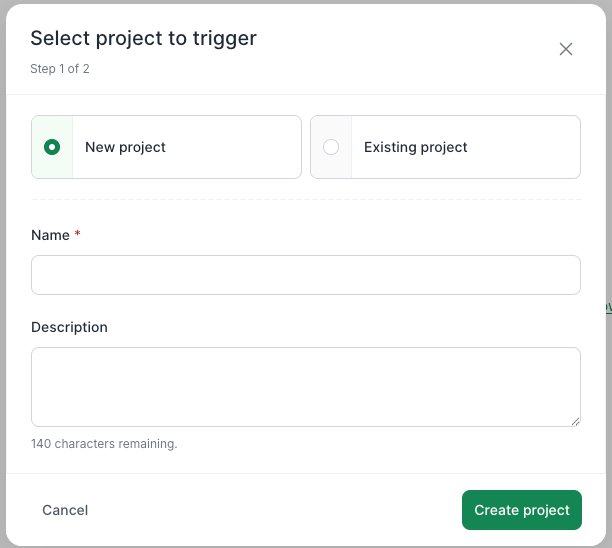Click the Description field label
This screenshot has width=612, height=548.
69,327
